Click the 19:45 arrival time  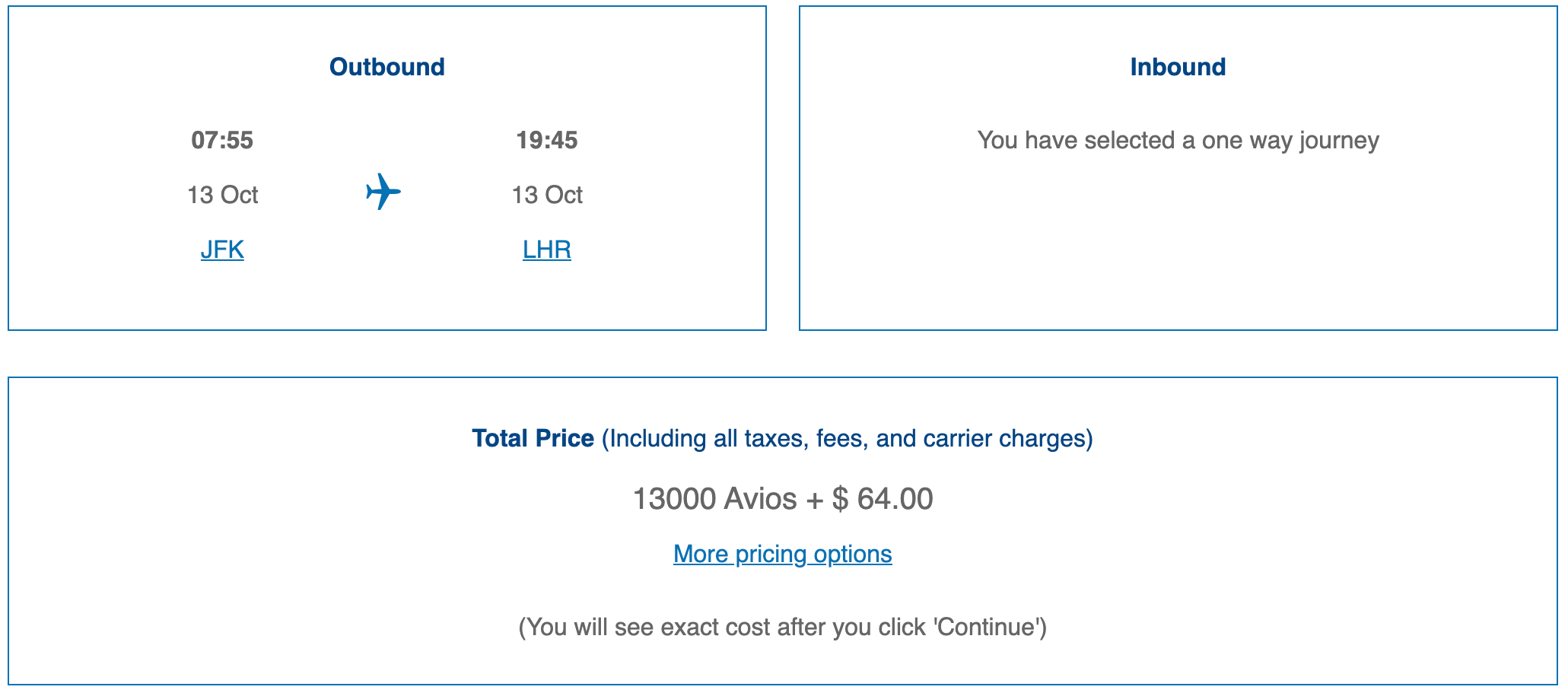point(547,140)
